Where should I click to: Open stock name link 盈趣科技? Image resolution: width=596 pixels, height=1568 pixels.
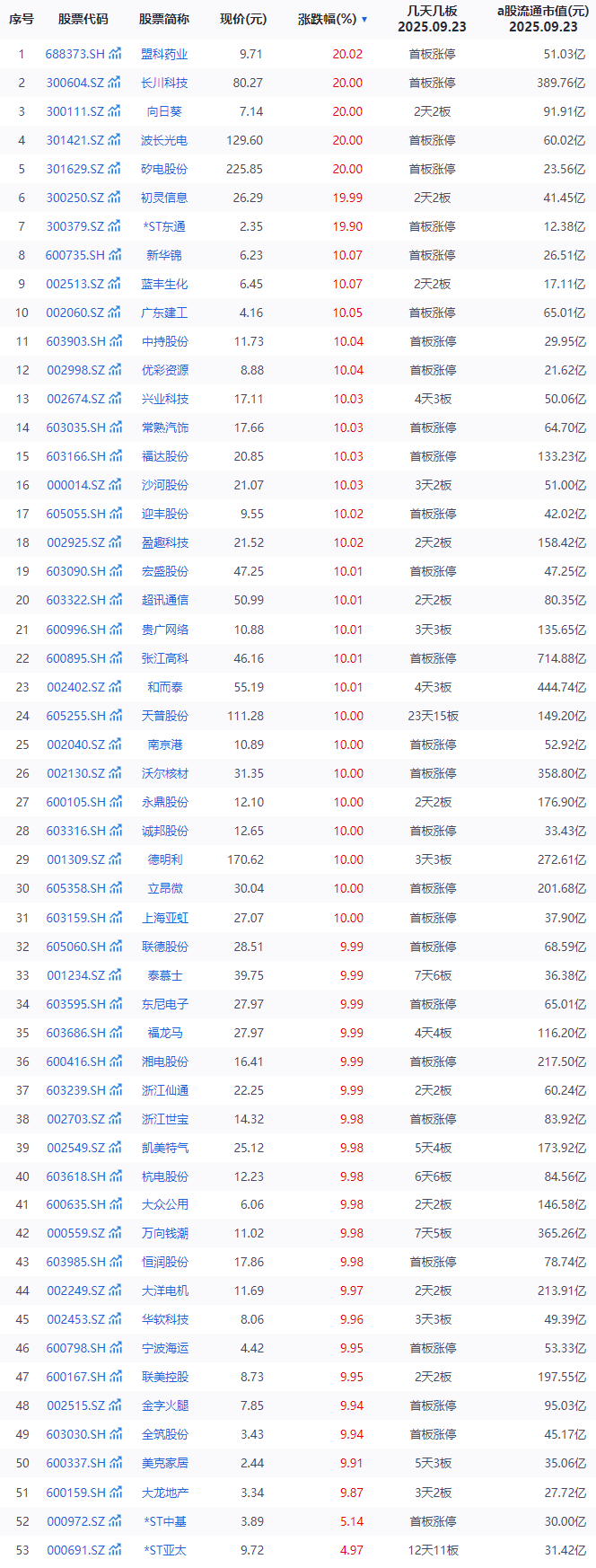(x=165, y=542)
